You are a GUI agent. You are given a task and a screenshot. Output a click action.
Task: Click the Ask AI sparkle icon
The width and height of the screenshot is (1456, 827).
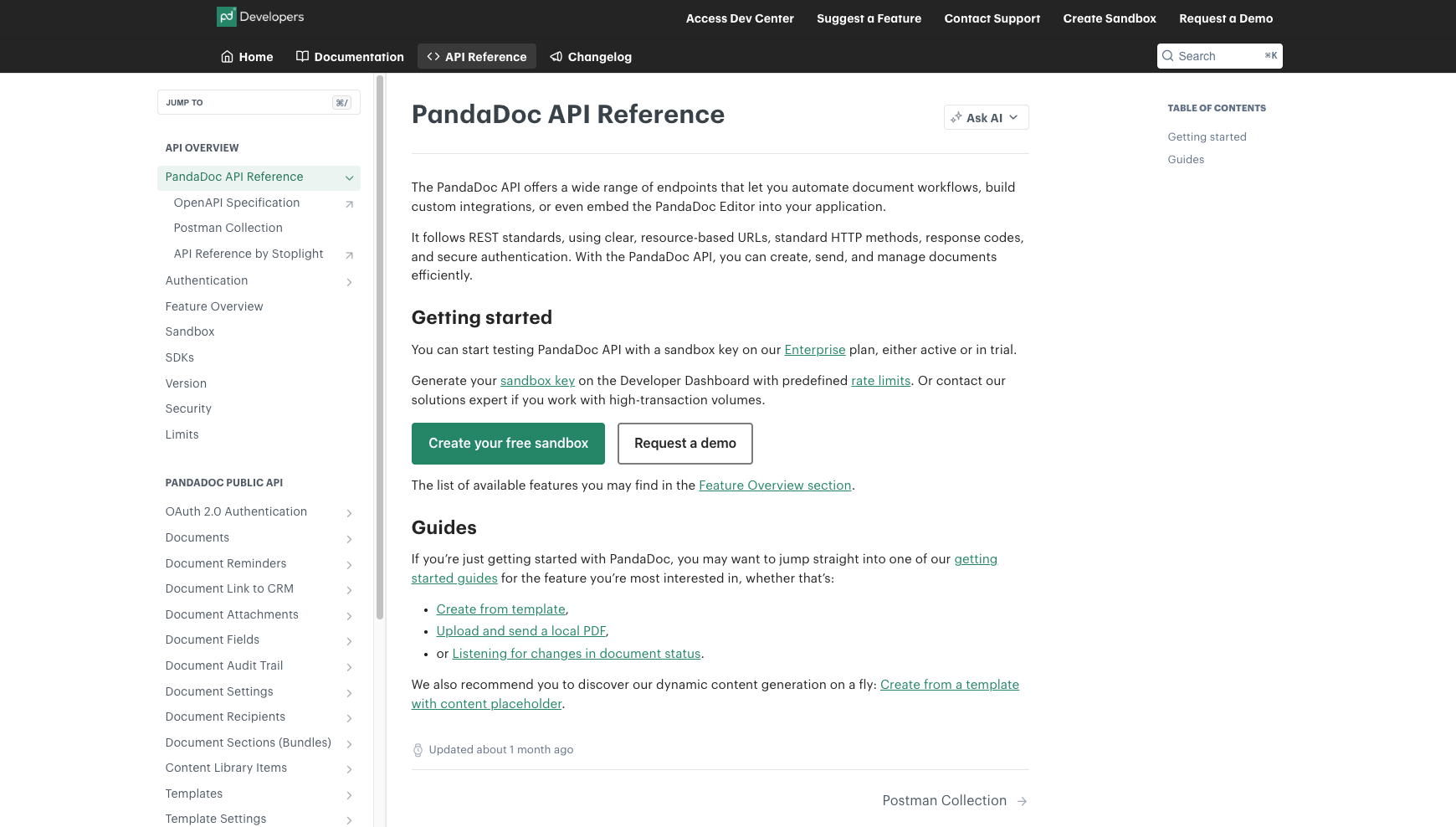point(956,118)
